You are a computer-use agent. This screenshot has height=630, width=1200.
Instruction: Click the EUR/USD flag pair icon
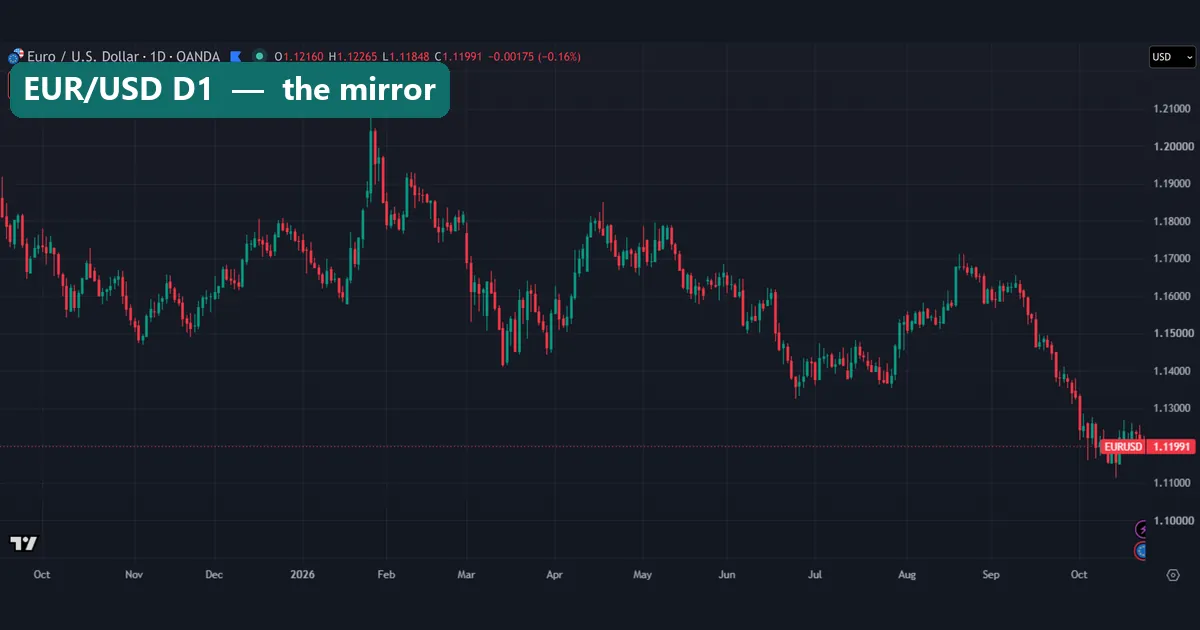click(15, 57)
